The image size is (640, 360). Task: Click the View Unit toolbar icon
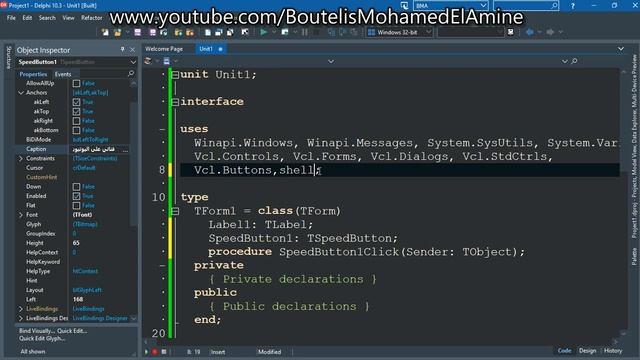[208, 32]
